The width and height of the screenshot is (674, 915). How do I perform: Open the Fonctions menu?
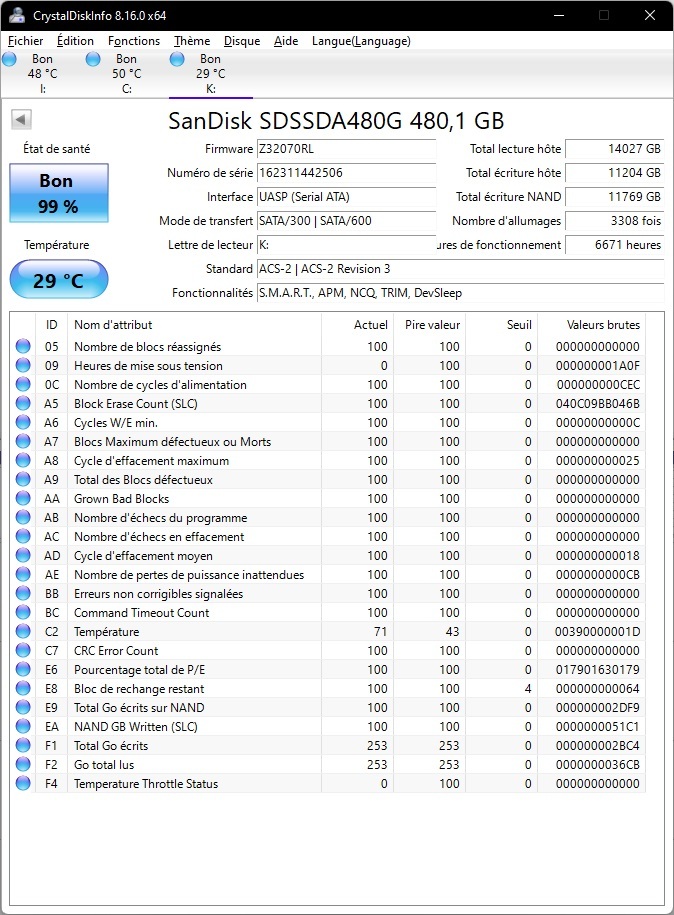click(134, 41)
